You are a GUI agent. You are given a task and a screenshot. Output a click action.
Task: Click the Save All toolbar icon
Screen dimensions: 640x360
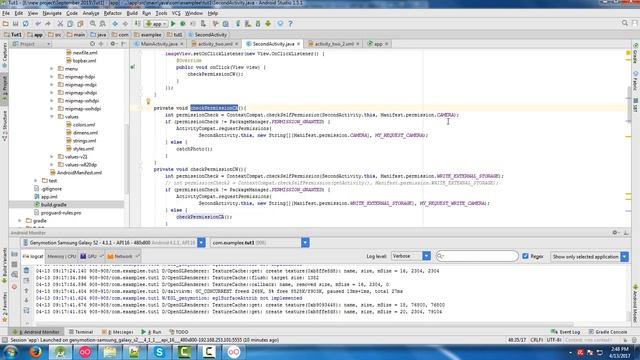[x=16, y=24]
